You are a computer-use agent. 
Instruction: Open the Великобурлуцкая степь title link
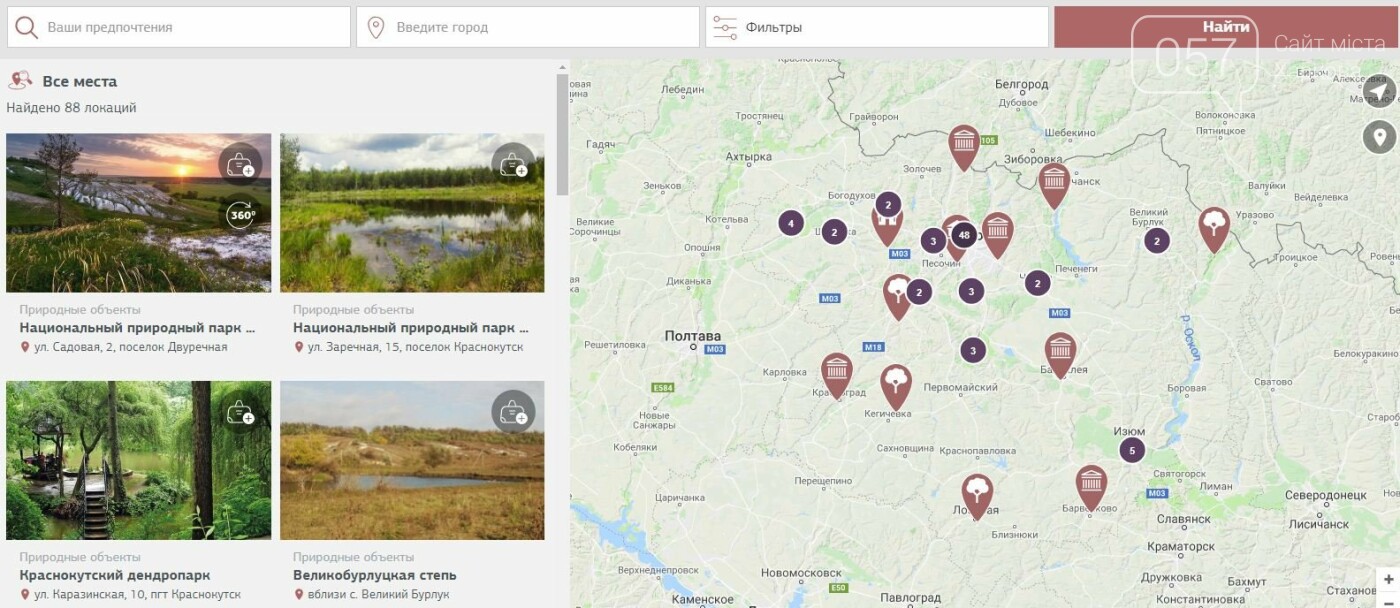point(375,575)
